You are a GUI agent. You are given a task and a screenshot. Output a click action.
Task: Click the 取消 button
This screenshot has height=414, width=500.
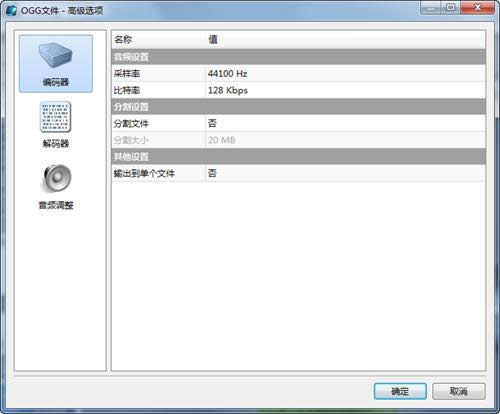pyautogui.click(x=459, y=391)
